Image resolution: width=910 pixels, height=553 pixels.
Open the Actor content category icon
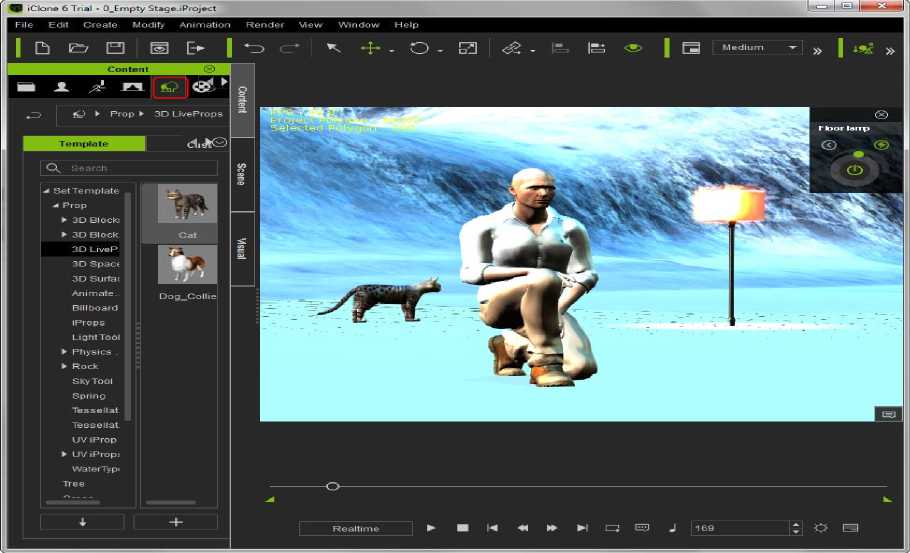[x=62, y=88]
